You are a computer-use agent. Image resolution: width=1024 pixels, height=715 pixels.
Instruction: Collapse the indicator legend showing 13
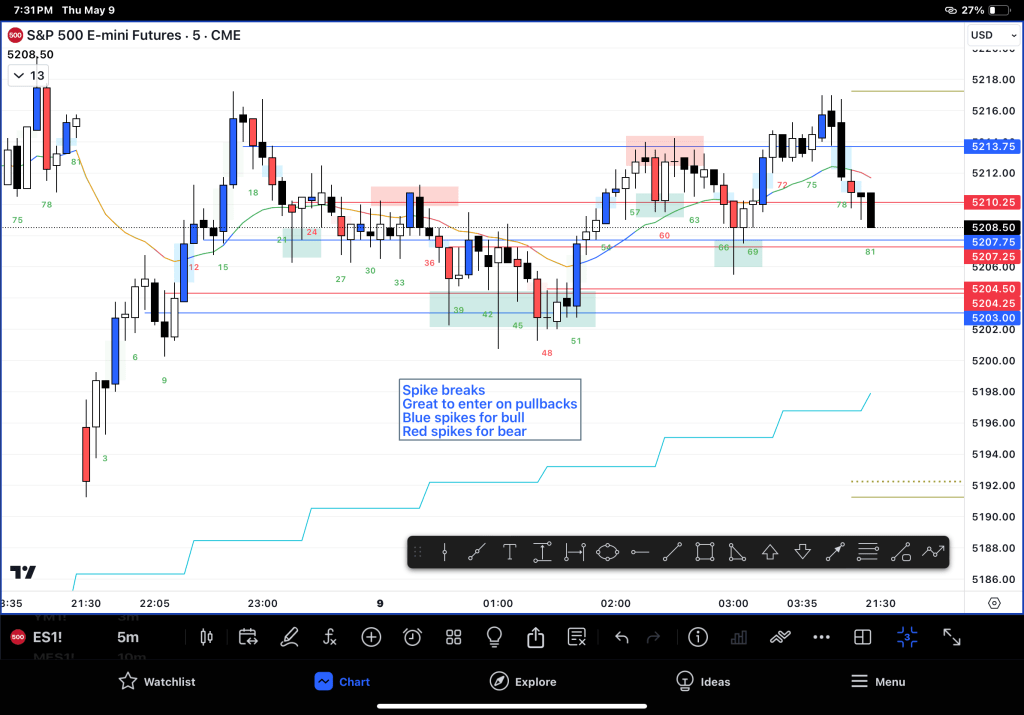click(28, 75)
